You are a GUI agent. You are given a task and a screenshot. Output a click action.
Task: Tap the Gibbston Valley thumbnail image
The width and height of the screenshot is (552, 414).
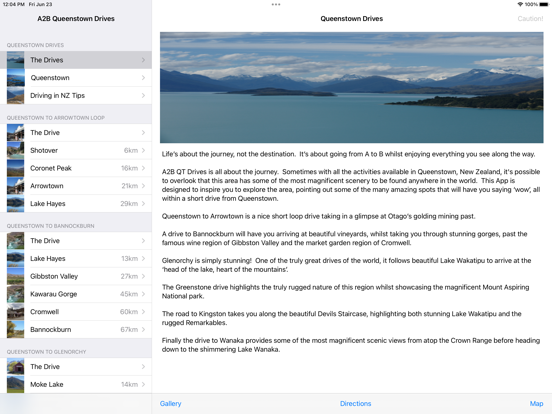pyautogui.click(x=15, y=276)
